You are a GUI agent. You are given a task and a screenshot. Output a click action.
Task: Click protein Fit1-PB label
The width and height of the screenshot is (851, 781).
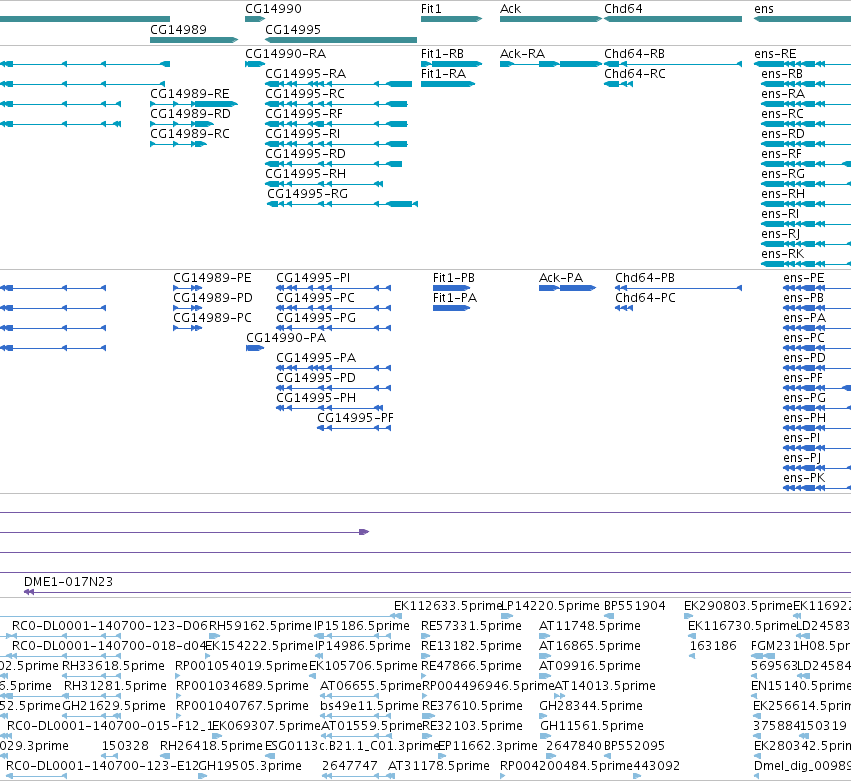(x=454, y=278)
